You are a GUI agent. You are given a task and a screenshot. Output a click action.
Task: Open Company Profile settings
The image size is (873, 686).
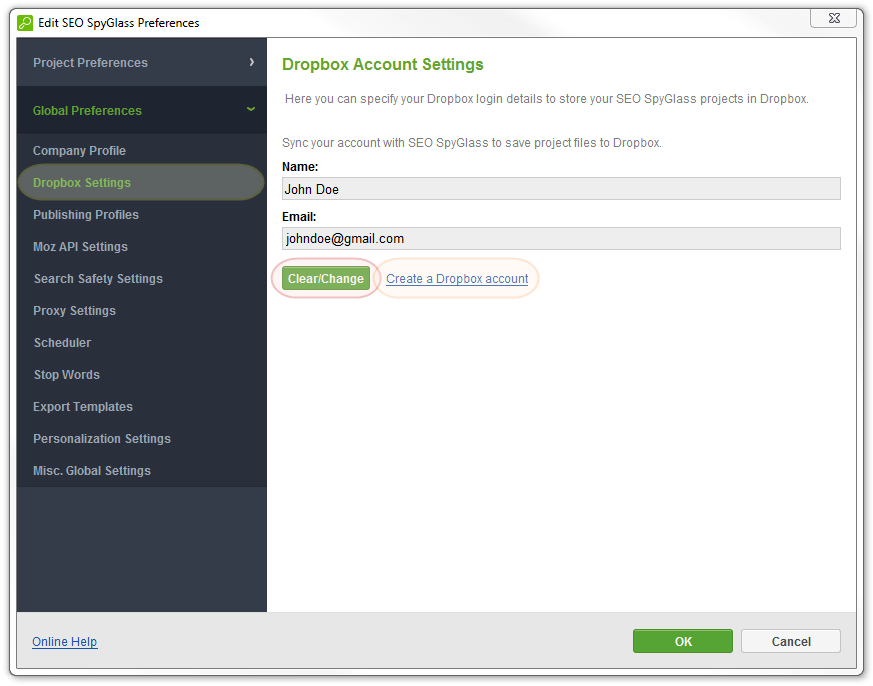point(79,151)
